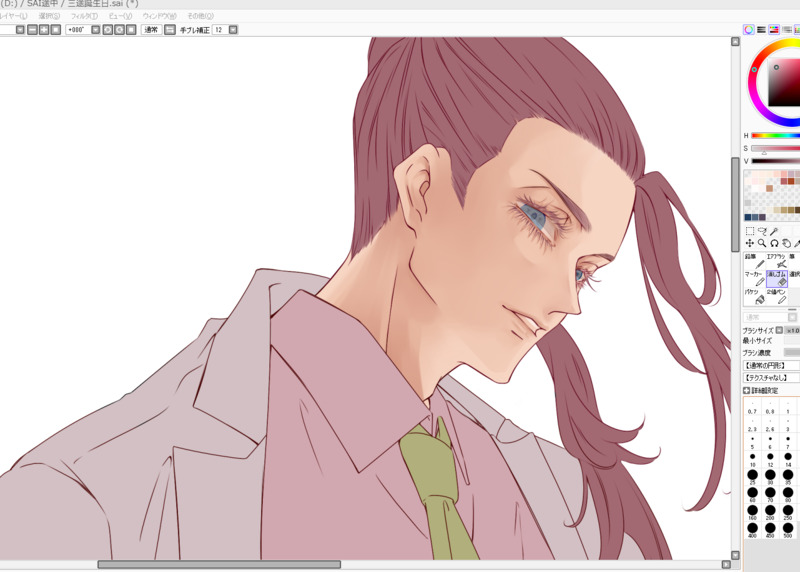Open the ビュー(V) menu

[x=120, y=16]
